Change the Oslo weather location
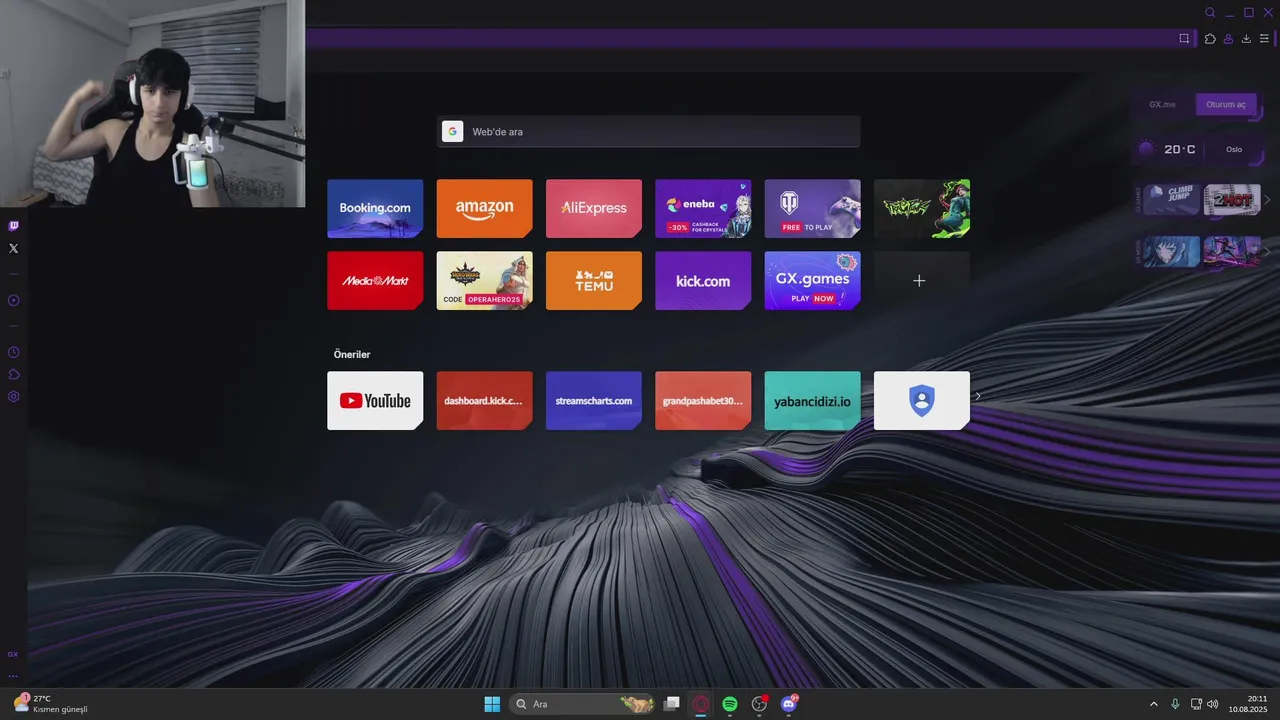This screenshot has height=720, width=1280. pos(1234,149)
